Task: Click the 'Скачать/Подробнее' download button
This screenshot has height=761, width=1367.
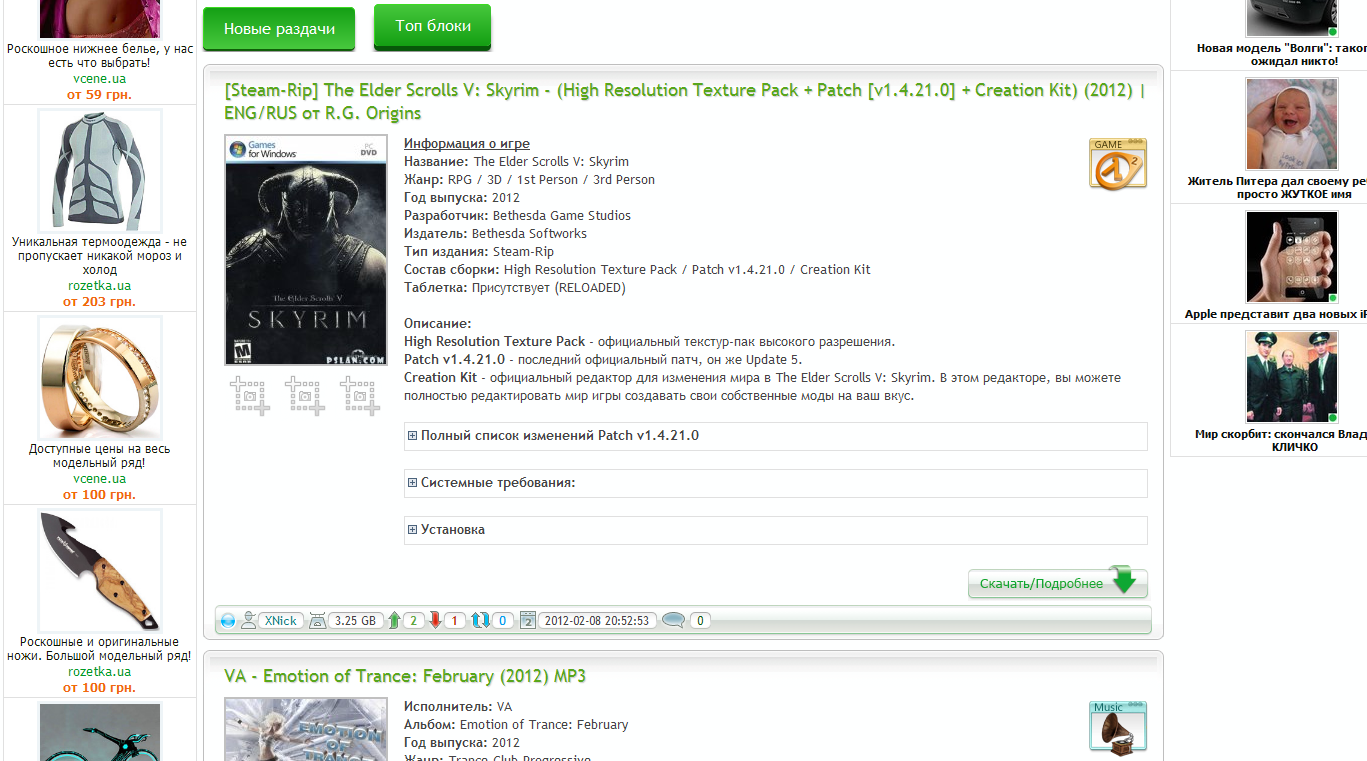Action: click(x=1057, y=583)
